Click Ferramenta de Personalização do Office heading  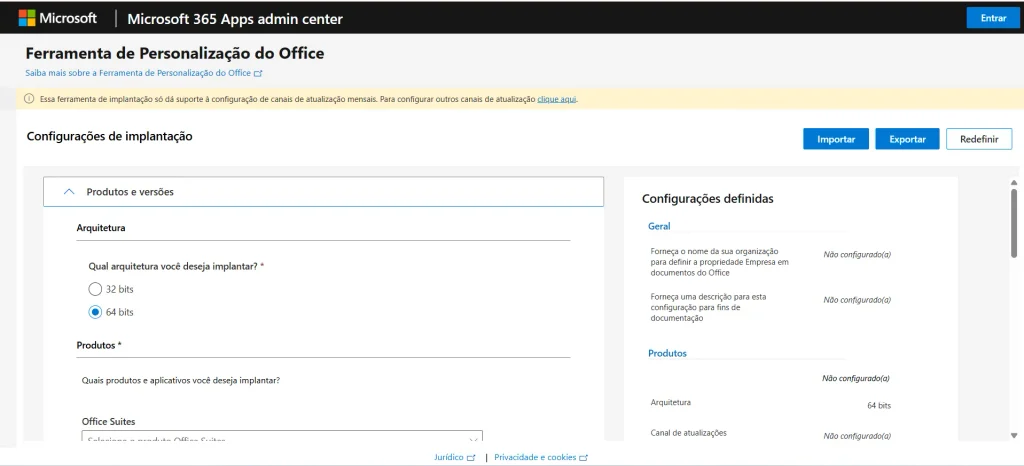tap(175, 54)
